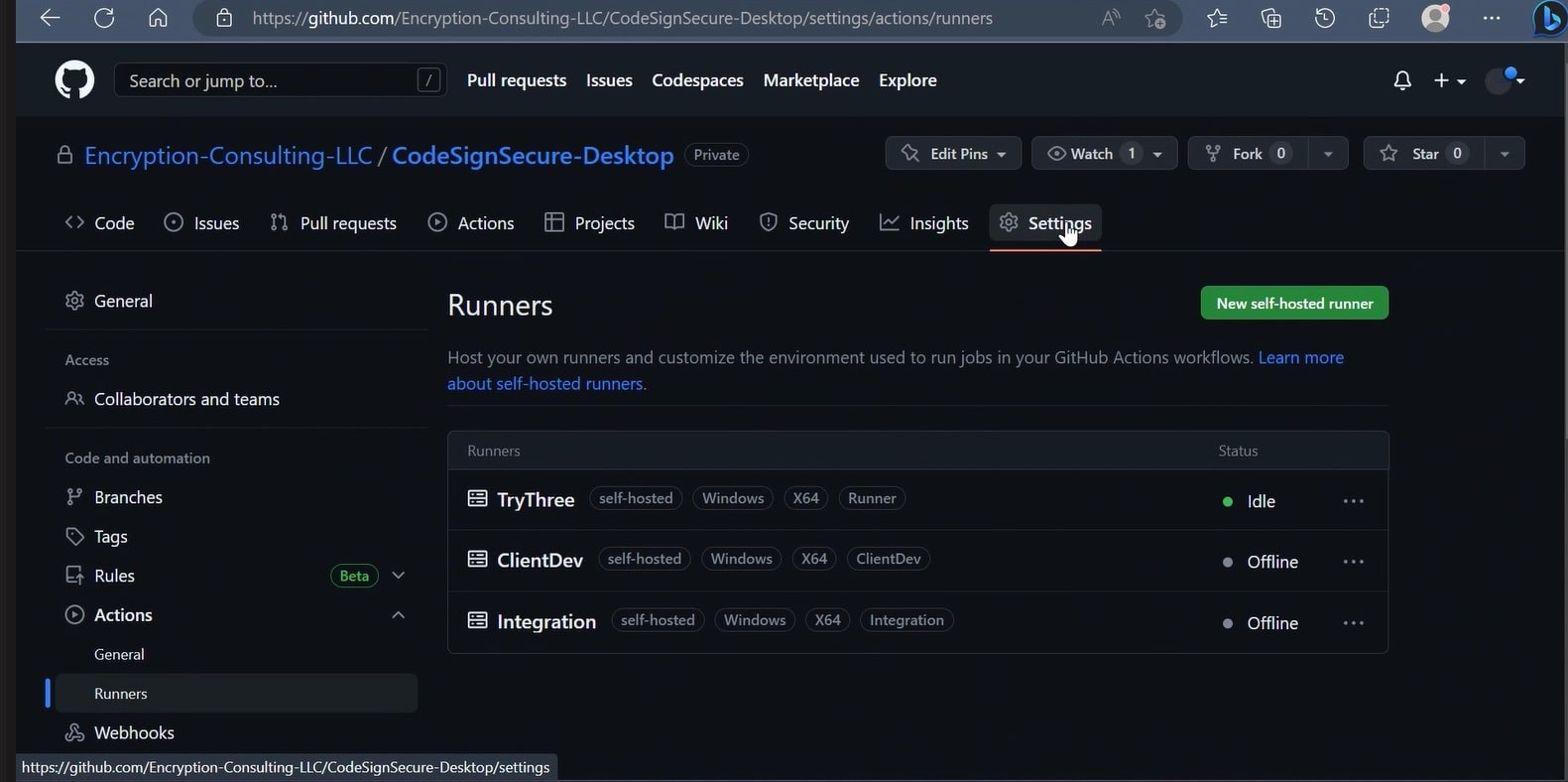The image size is (1568, 782).
Task: Open options menu for ClientDev runner
Action: coord(1353,562)
